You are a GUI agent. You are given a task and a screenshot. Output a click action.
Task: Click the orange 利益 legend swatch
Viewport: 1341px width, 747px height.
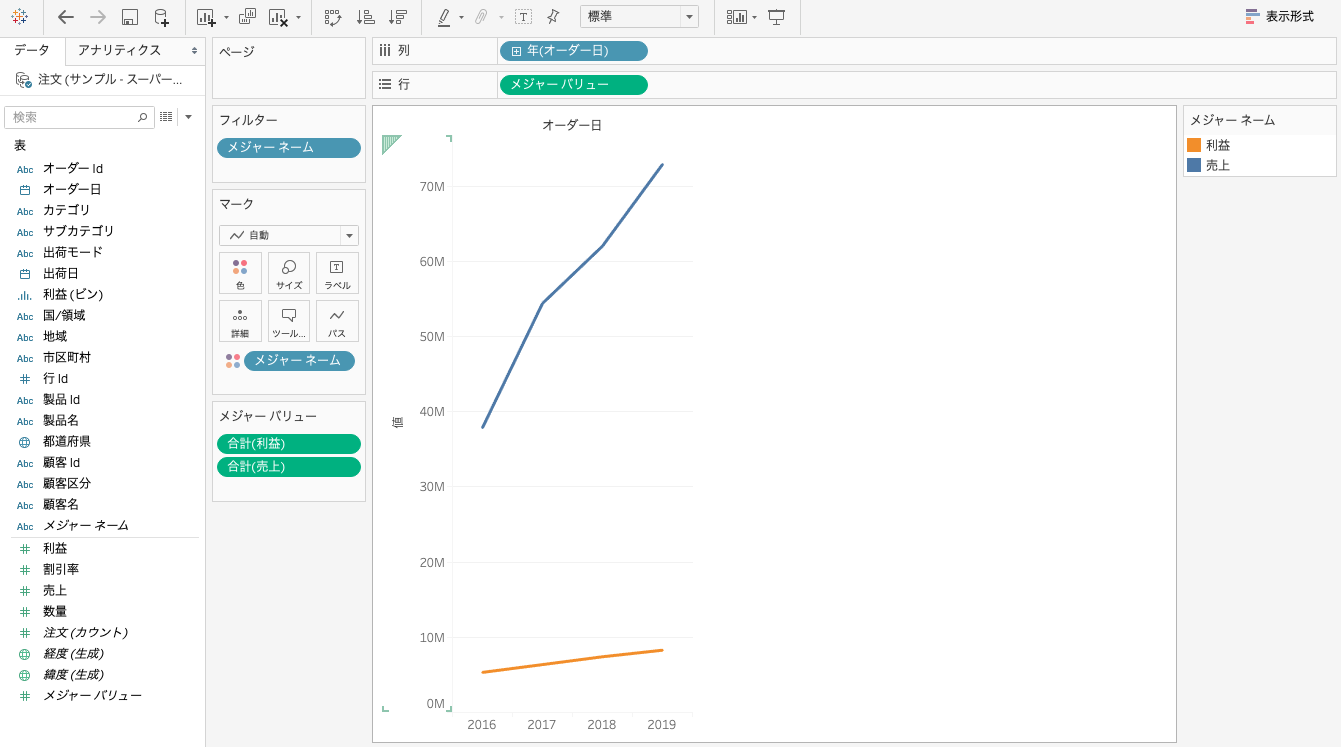(x=1194, y=145)
